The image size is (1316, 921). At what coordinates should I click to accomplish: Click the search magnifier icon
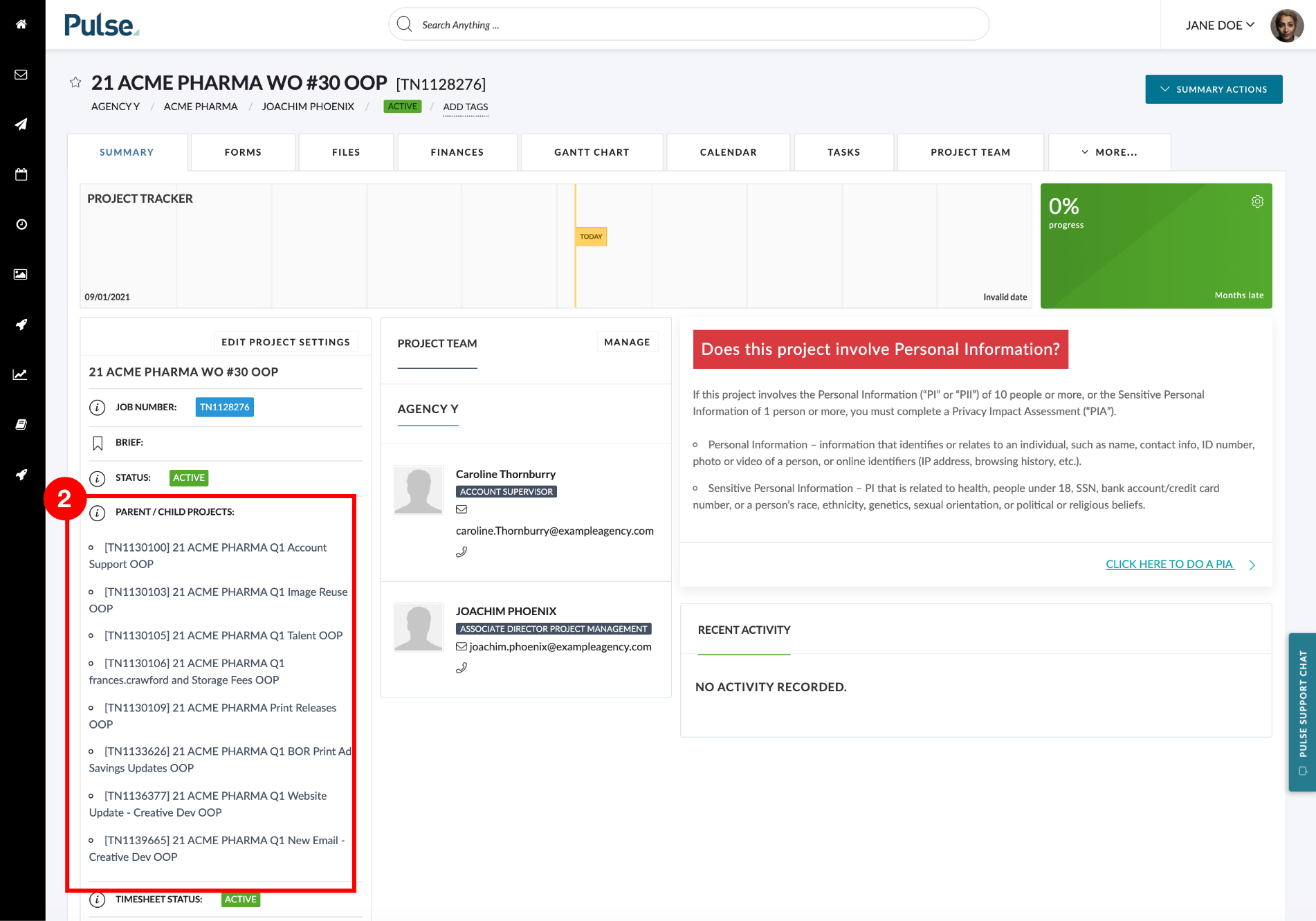pyautogui.click(x=405, y=24)
